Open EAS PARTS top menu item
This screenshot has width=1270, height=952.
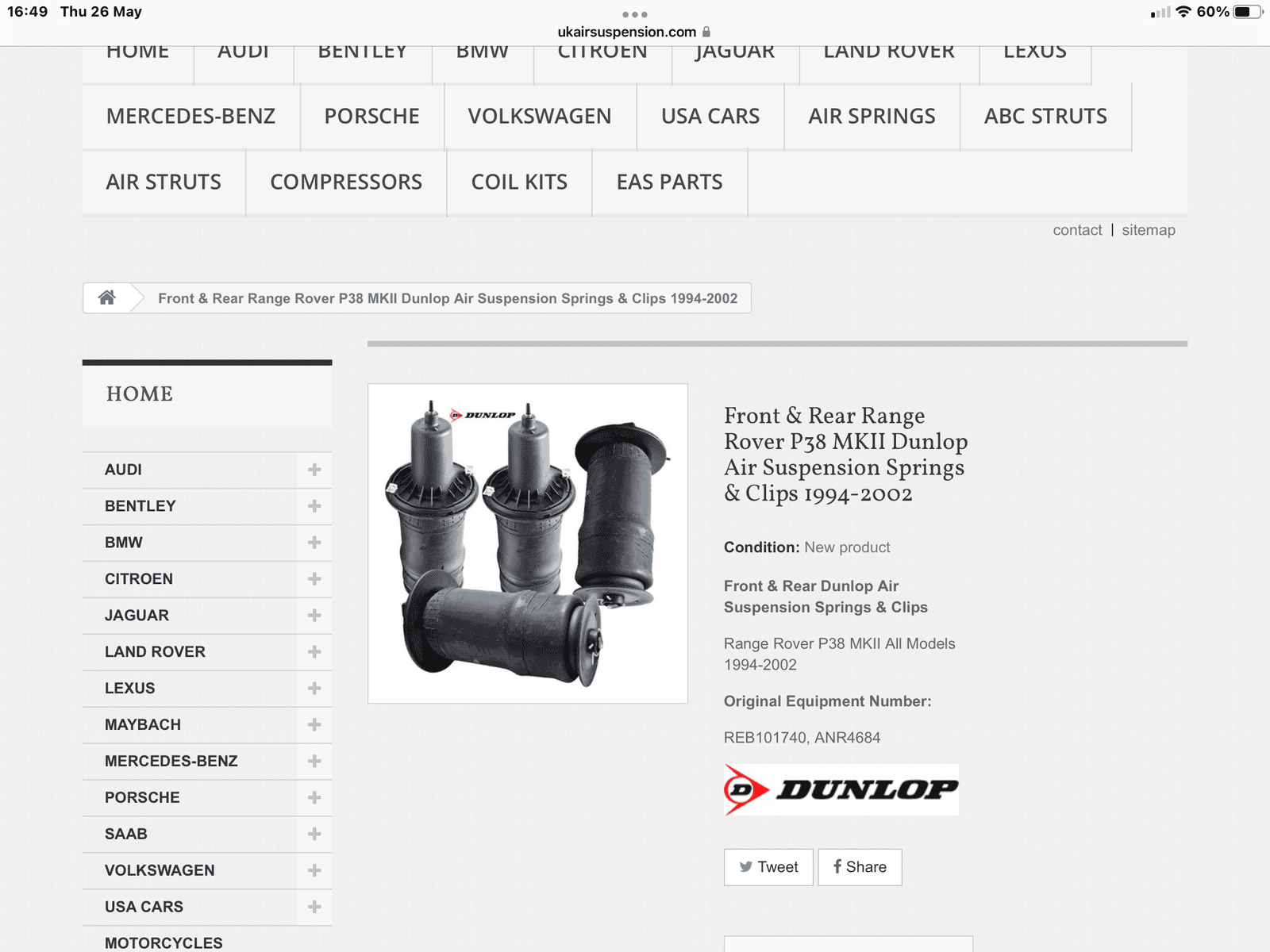pos(670,182)
